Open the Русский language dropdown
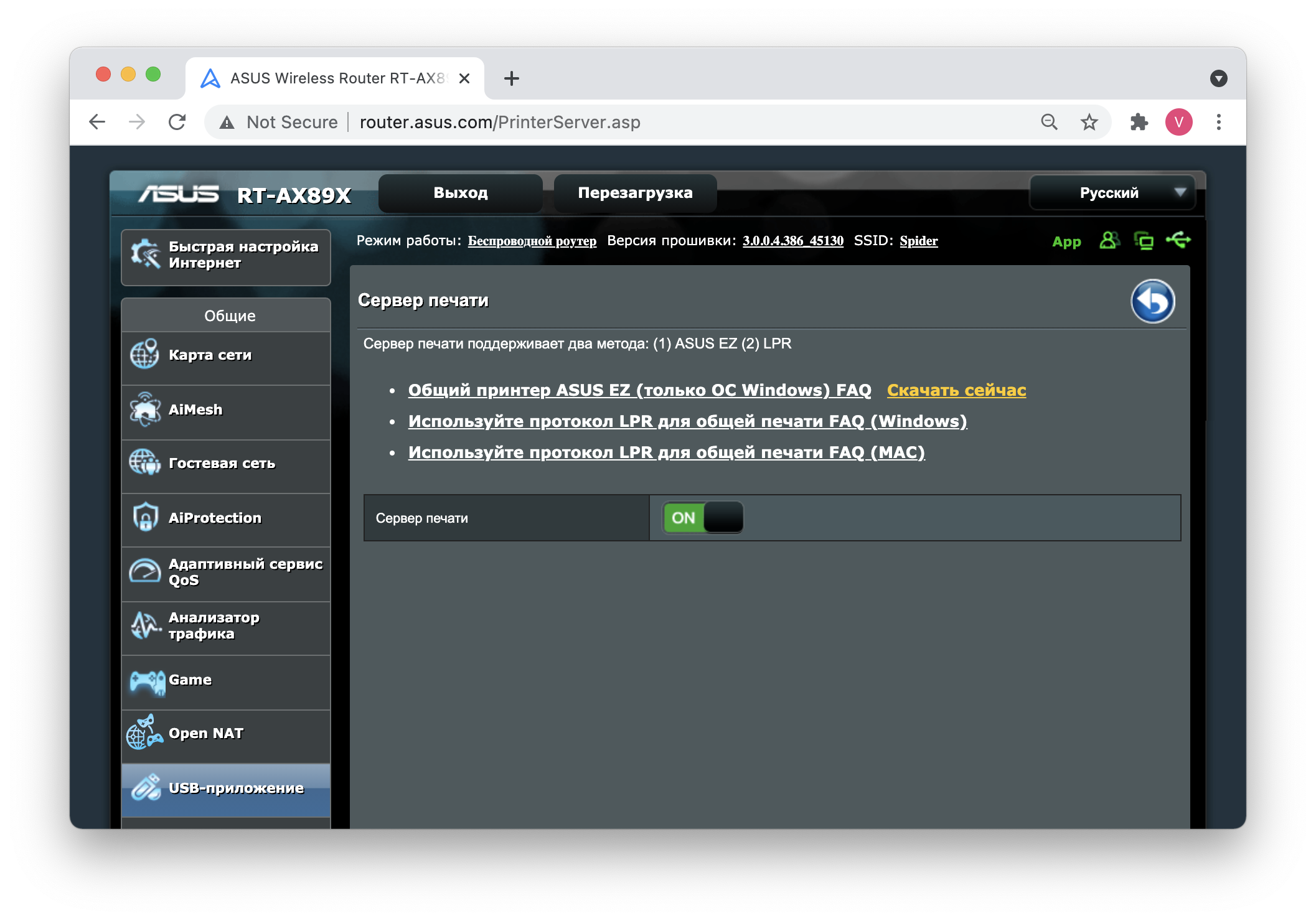The image size is (1316, 921). pyautogui.click(x=1112, y=193)
